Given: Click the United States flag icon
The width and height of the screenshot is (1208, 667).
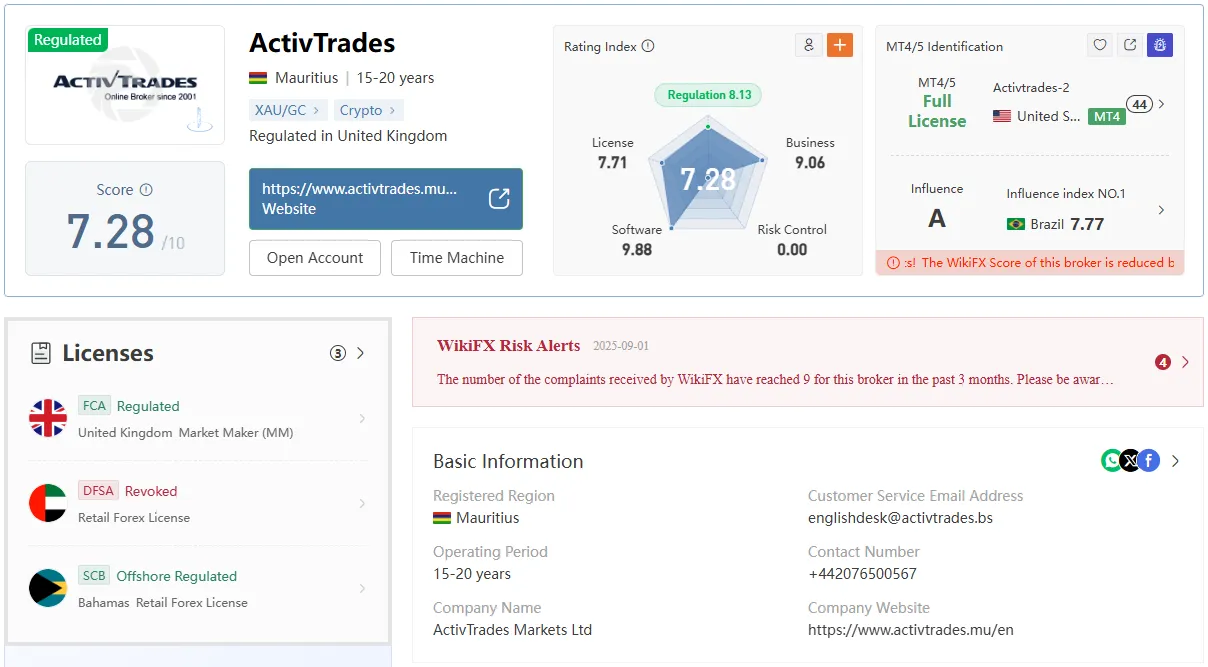Looking at the screenshot, I should (x=1002, y=116).
